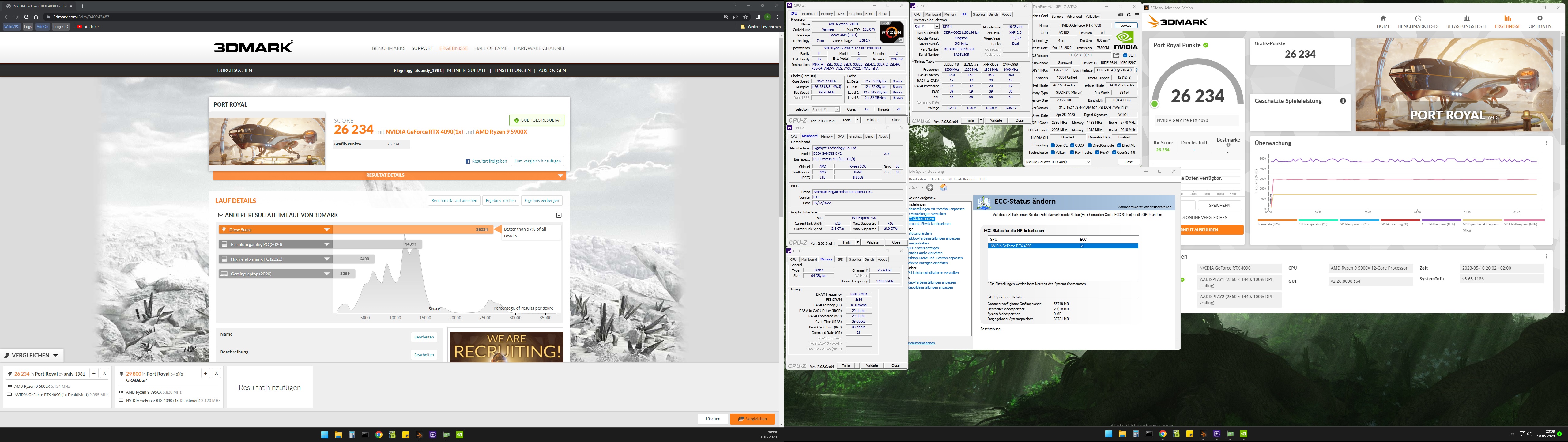This screenshot has height=442, width=1568.
Task: Click the orange Vergleichen button
Action: tap(752, 419)
